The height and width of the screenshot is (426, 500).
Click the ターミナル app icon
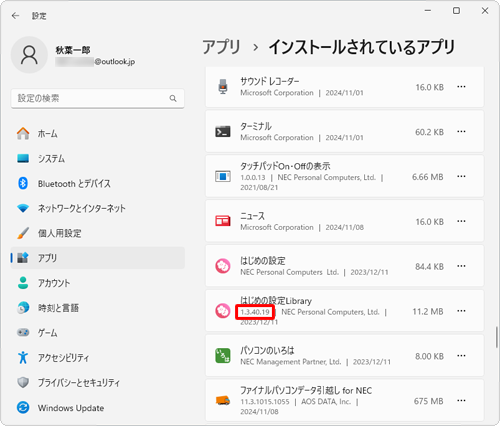click(x=223, y=132)
